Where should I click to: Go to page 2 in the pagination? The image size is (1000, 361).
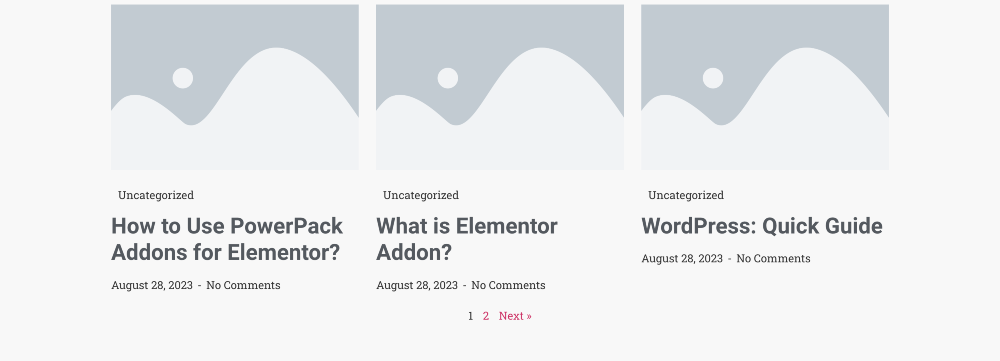[486, 316]
